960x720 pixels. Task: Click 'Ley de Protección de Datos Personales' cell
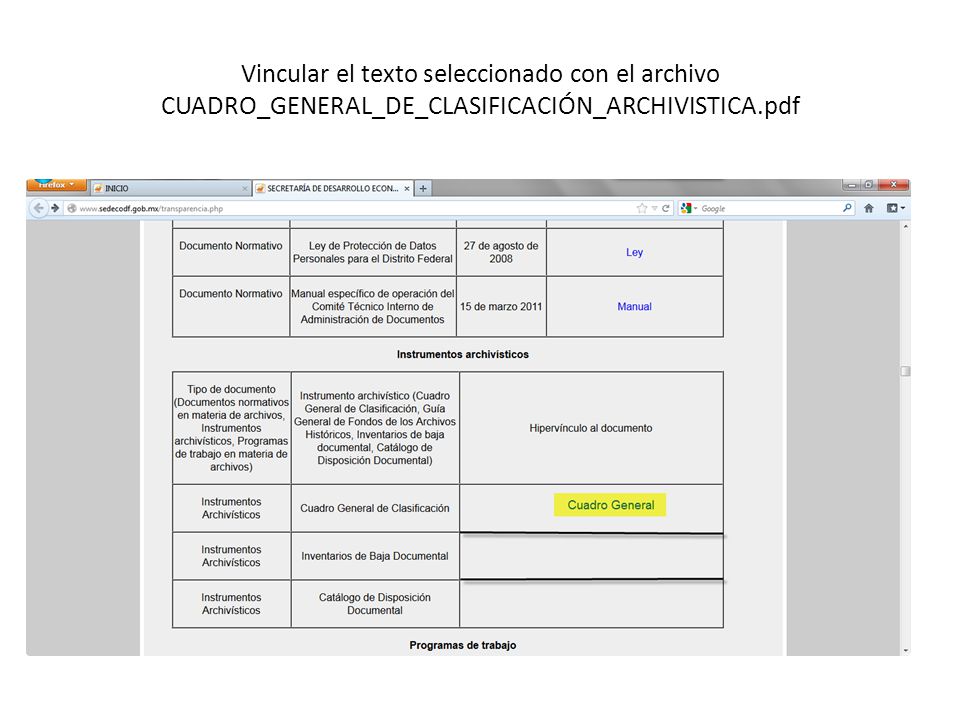tap(372, 252)
